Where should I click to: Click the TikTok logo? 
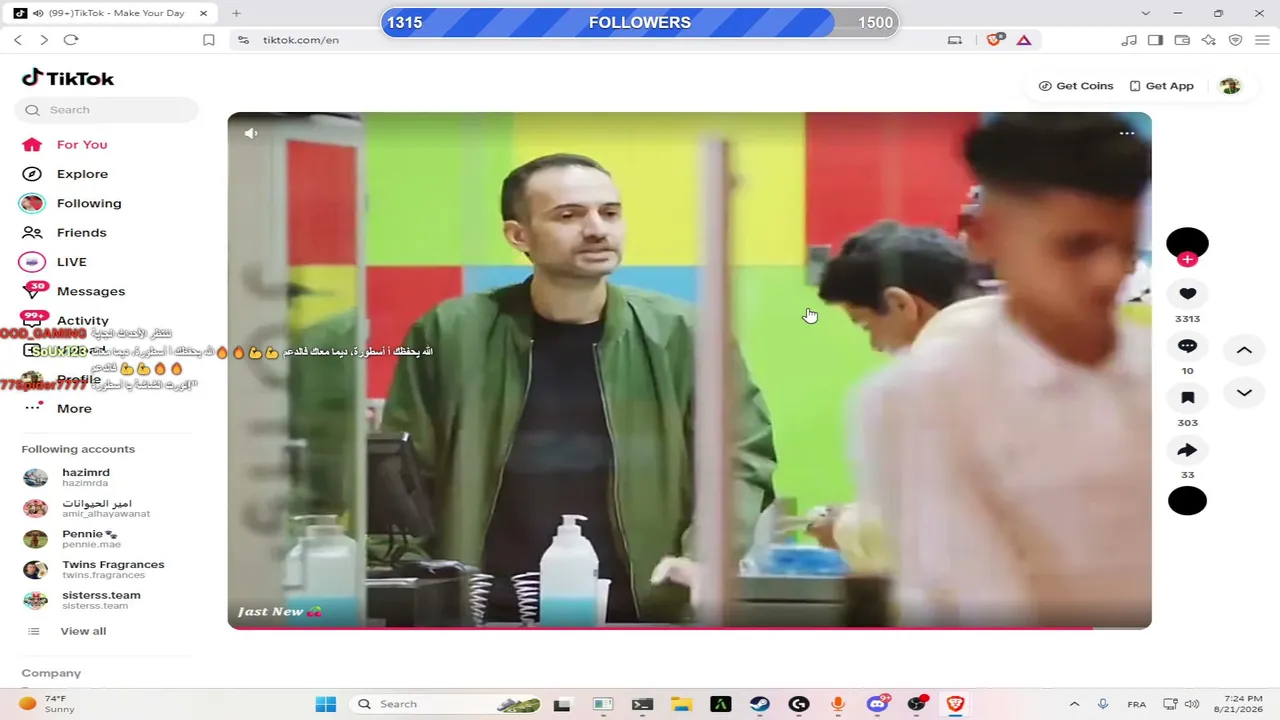(68, 78)
